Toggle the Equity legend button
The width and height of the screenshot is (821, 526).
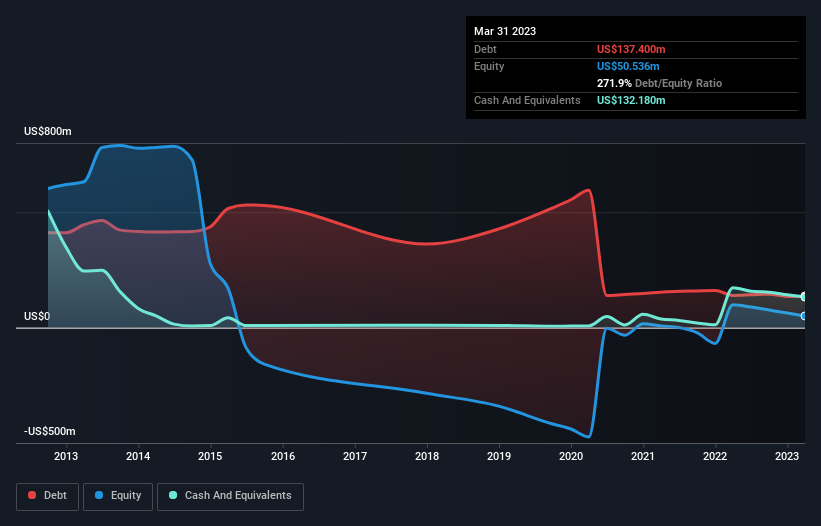pos(118,496)
